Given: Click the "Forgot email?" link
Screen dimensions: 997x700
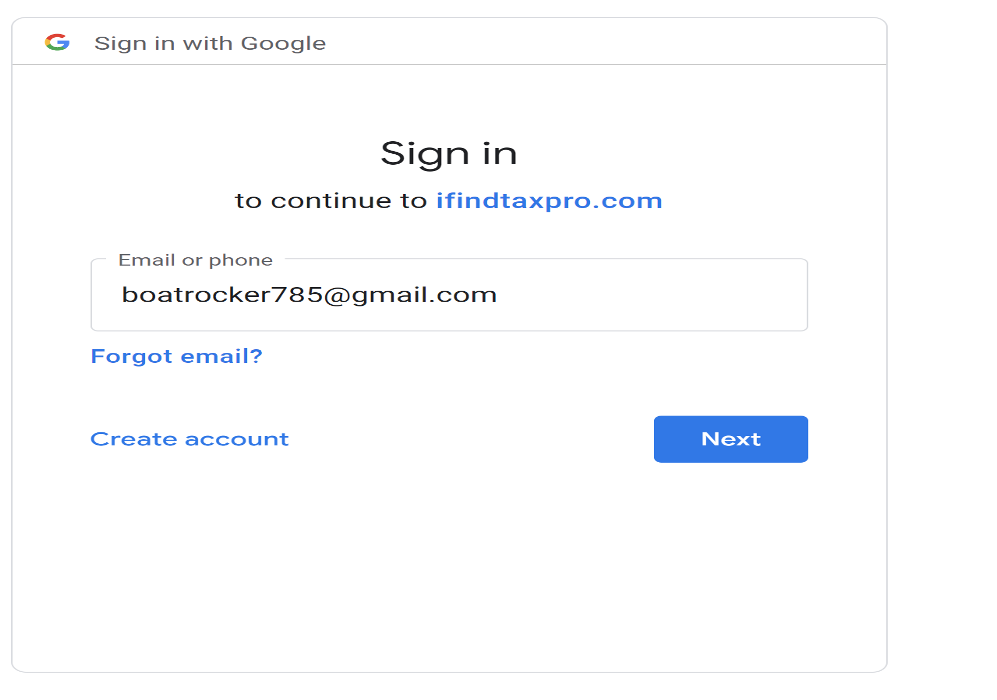Looking at the screenshot, I should pos(177,356).
